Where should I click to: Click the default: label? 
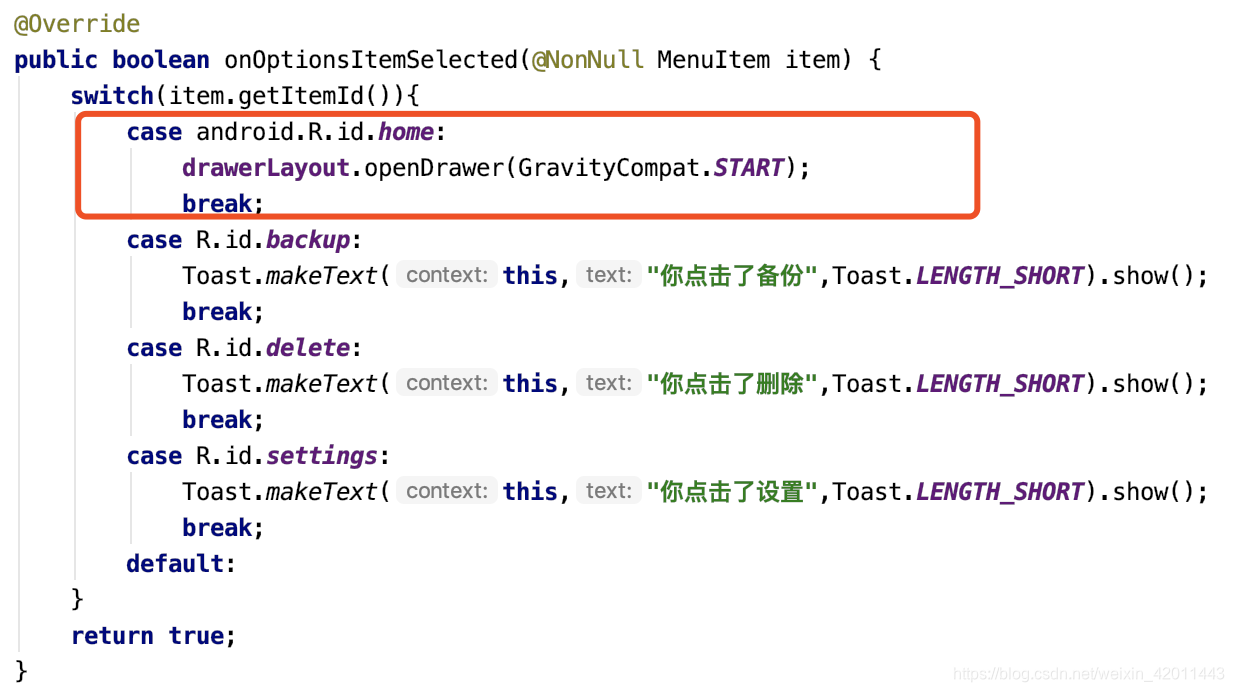(181, 564)
